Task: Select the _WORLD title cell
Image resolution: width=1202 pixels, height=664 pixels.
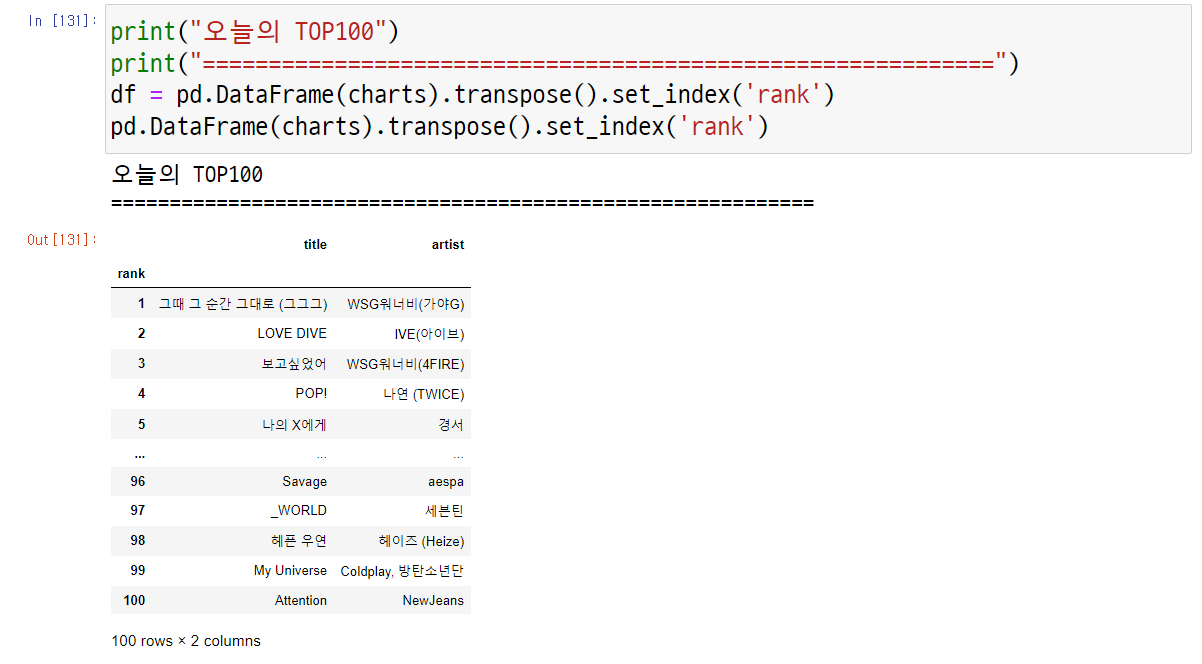Action: 299,510
